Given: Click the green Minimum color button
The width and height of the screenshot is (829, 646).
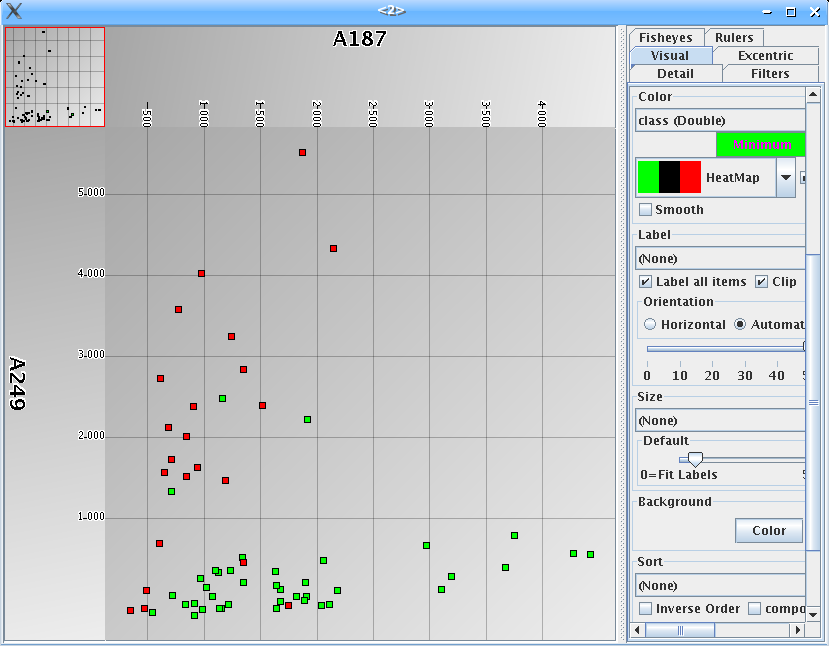Looking at the screenshot, I should click(x=761, y=144).
